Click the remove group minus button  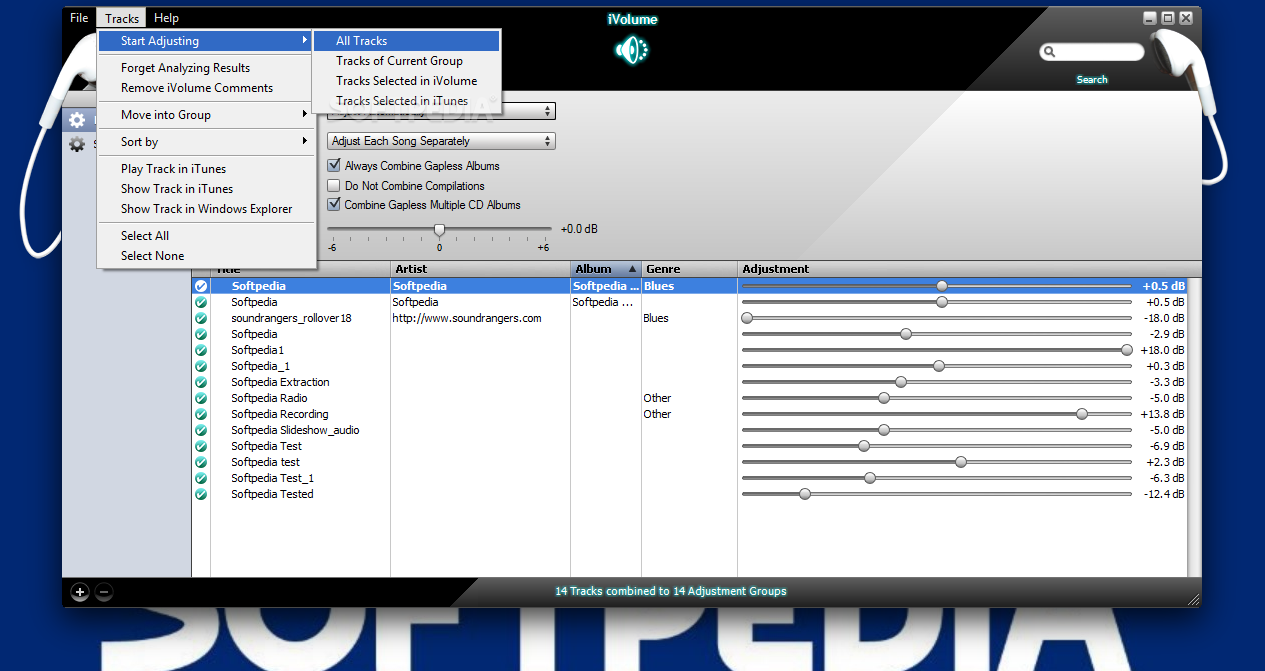pos(104,592)
